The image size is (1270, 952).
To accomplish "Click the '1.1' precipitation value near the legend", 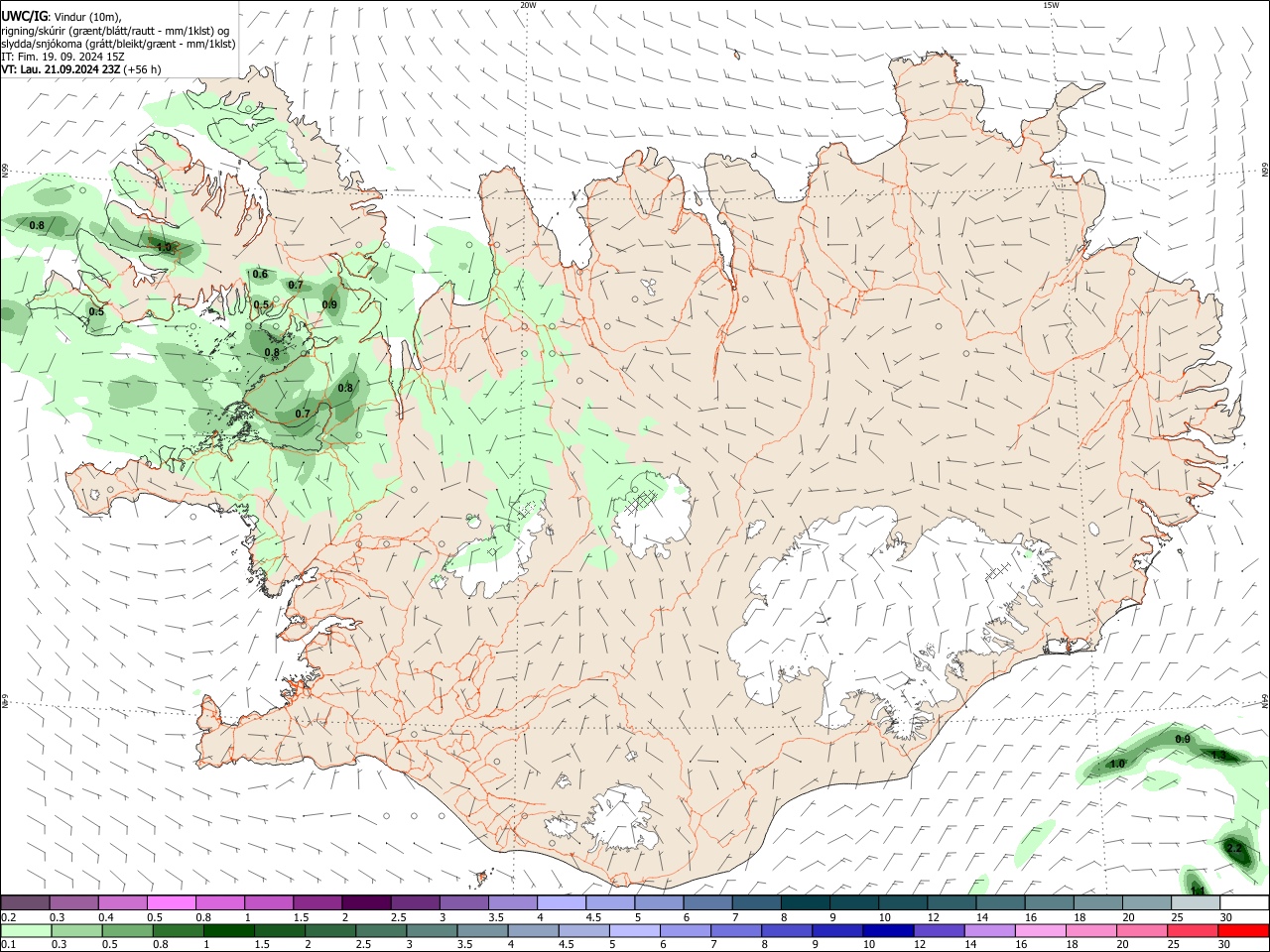I will click(x=1198, y=891).
